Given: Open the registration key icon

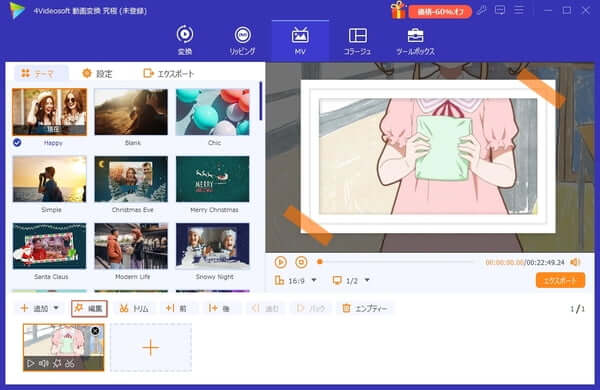Looking at the screenshot, I should pos(482,10).
